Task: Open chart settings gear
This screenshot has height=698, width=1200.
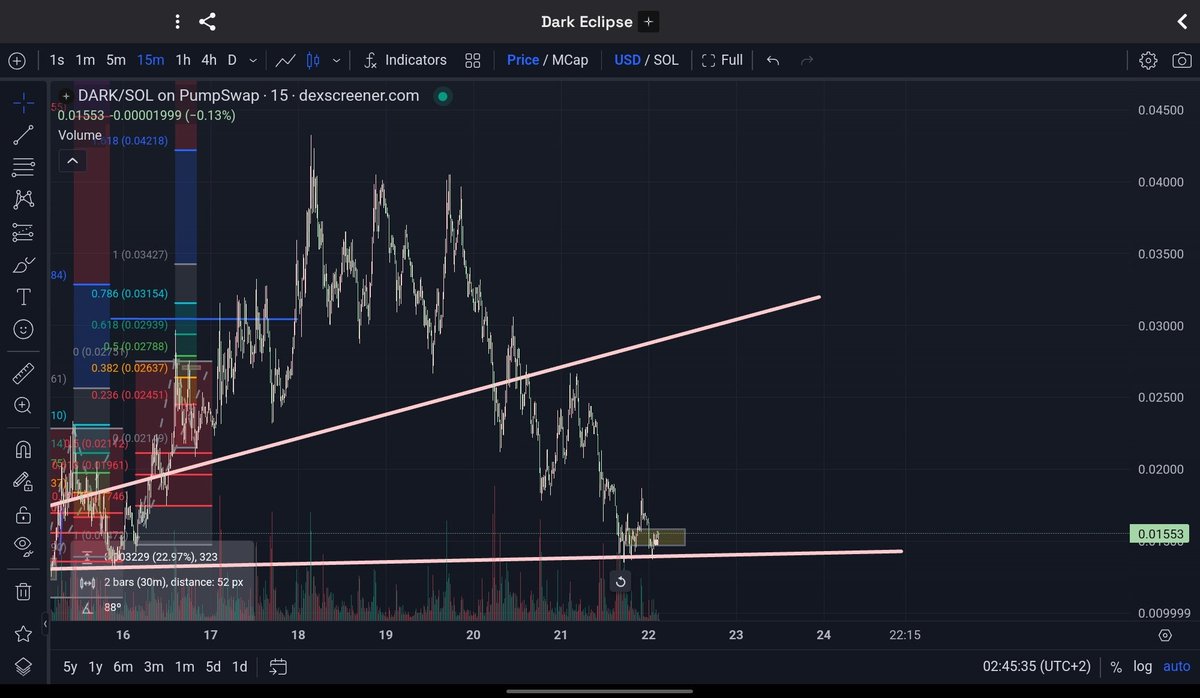Action: coord(1148,60)
